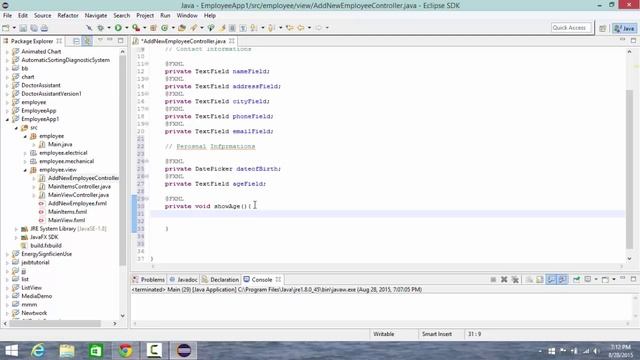Toggle Show Whitespace Characters icon
This screenshot has width=640, height=360.
[243, 28]
